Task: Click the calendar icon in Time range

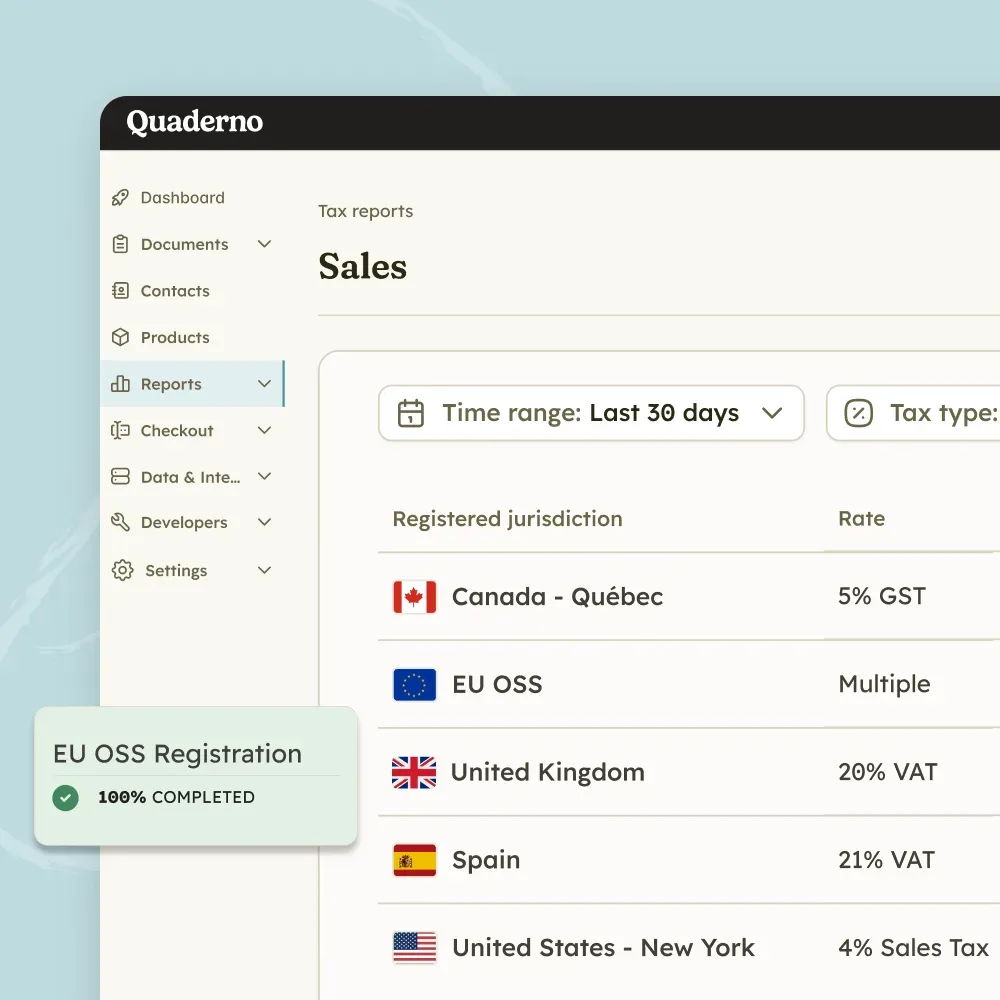Action: click(411, 413)
